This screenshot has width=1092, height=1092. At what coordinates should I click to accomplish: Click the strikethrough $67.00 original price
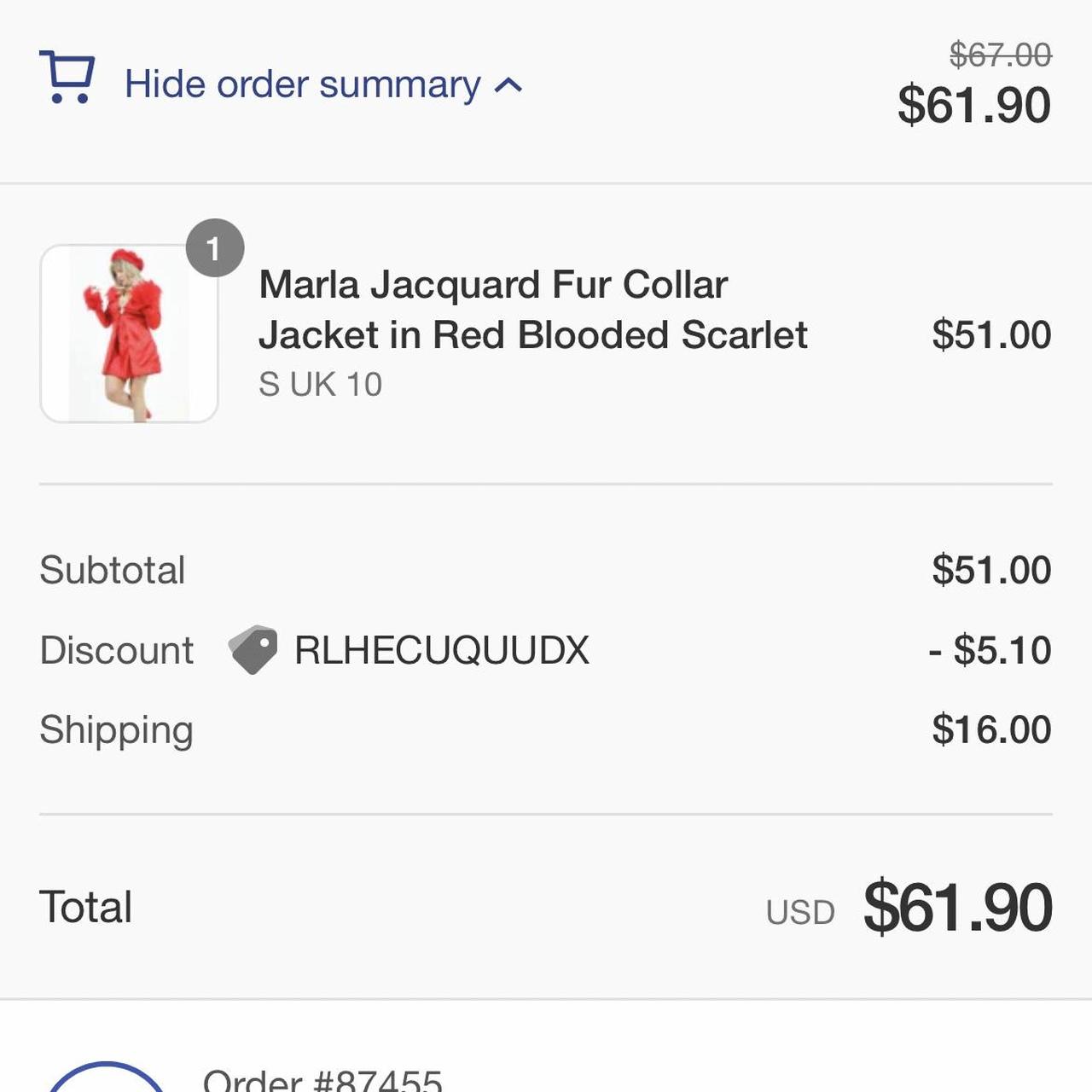[x=1000, y=55]
